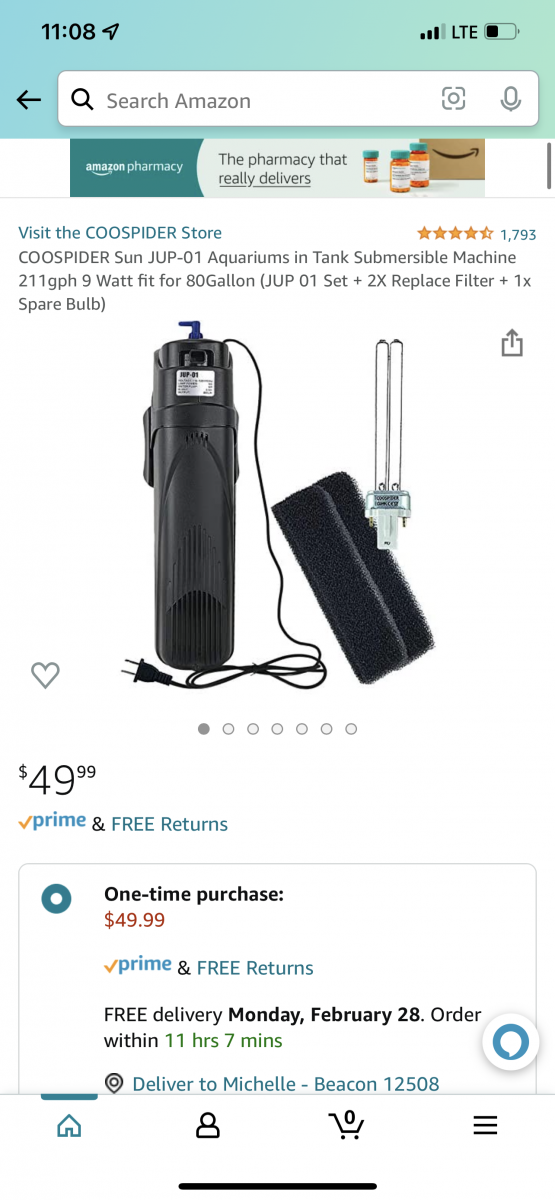The height and width of the screenshot is (1200, 555).
Task: Select One-time purchase radio button
Action: coord(57,898)
